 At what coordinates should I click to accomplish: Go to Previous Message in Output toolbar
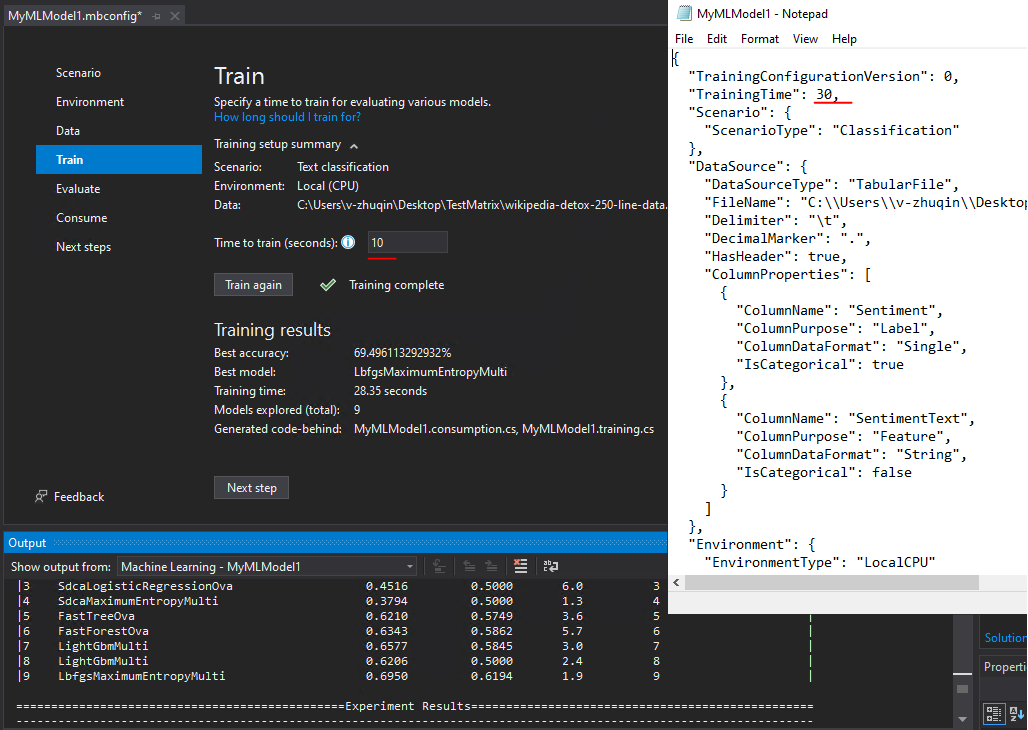point(469,566)
